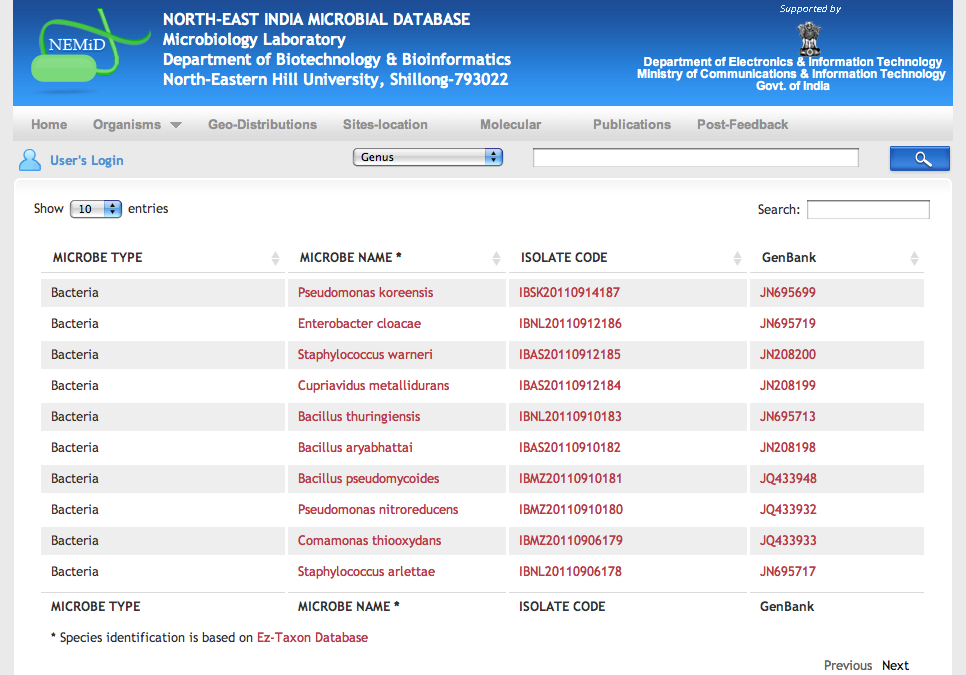Open GenBank record JN208199
The image size is (966, 675).
tap(787, 386)
